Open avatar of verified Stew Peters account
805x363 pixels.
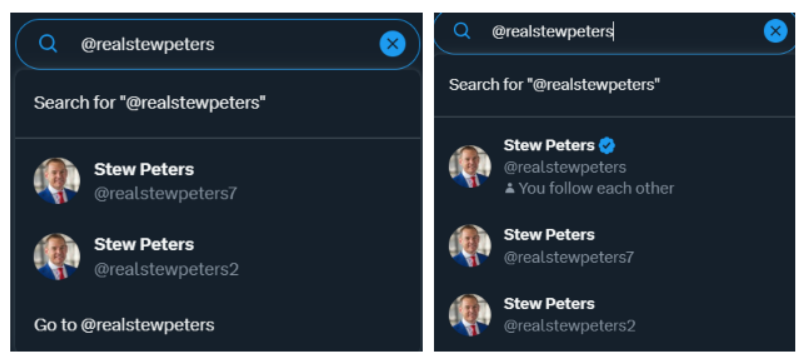pyautogui.click(x=470, y=166)
